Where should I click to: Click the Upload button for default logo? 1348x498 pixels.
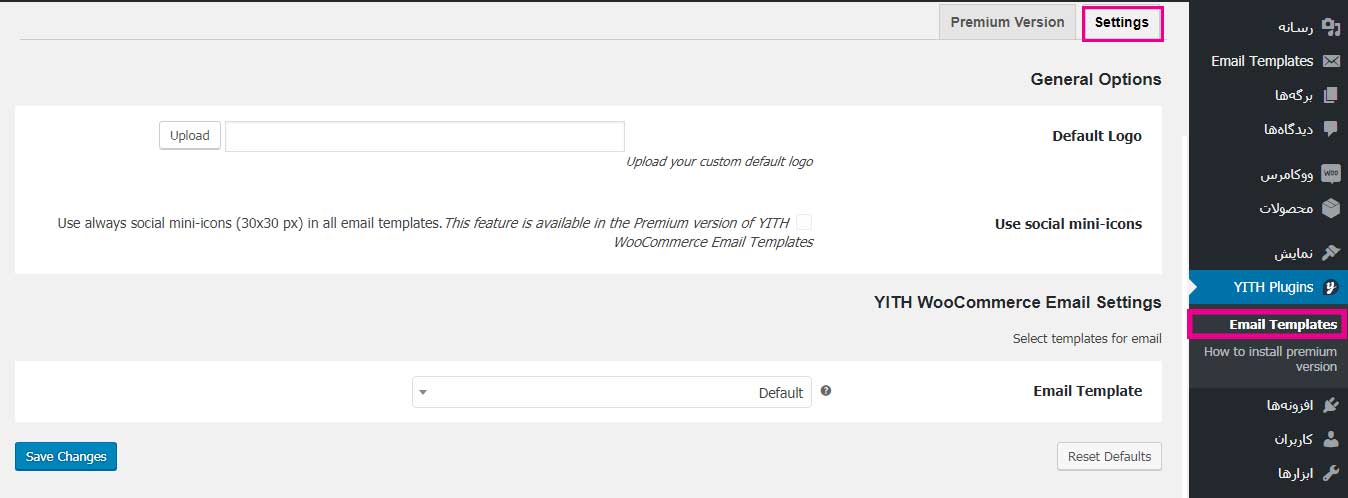coord(190,136)
